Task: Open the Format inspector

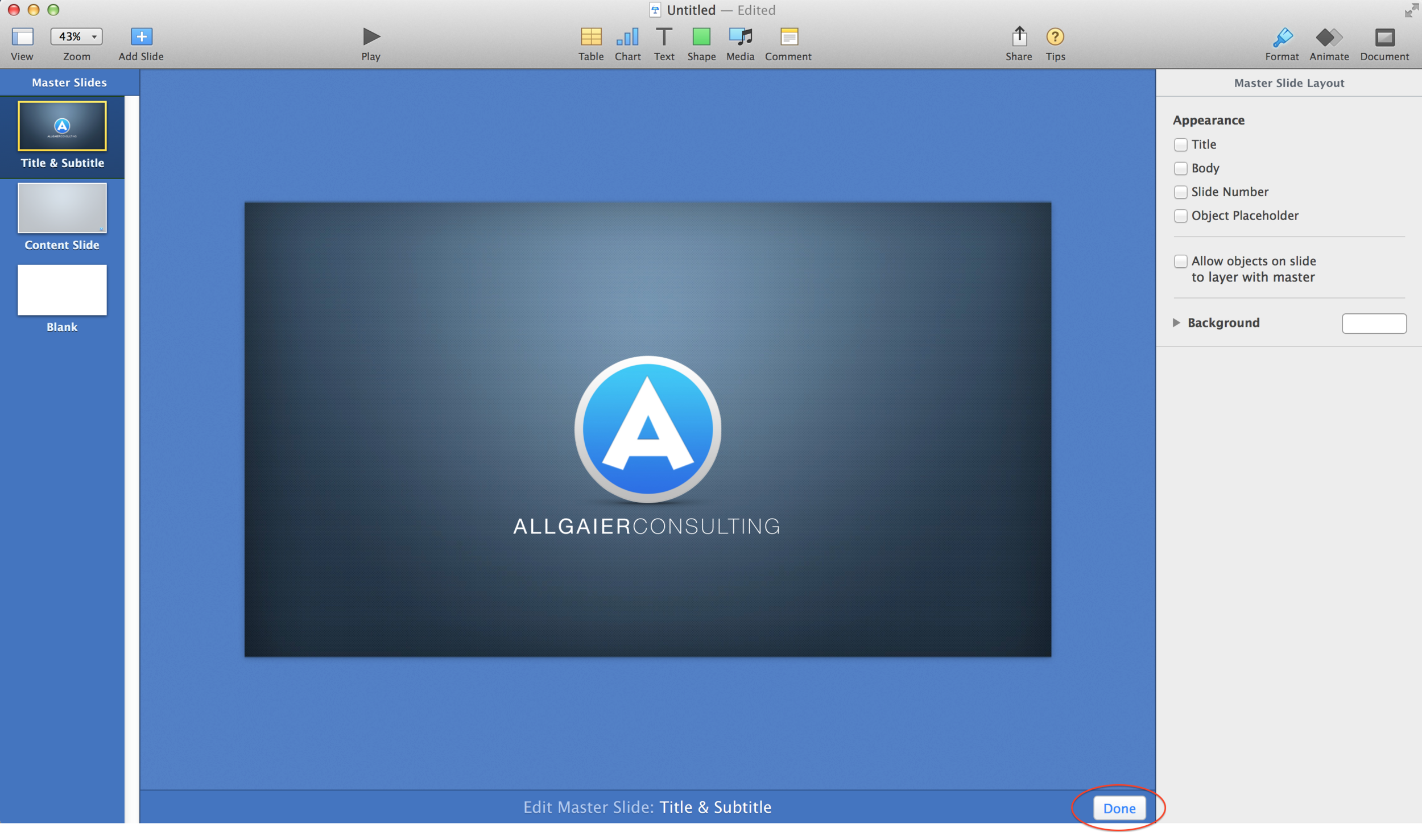Action: (x=1282, y=37)
